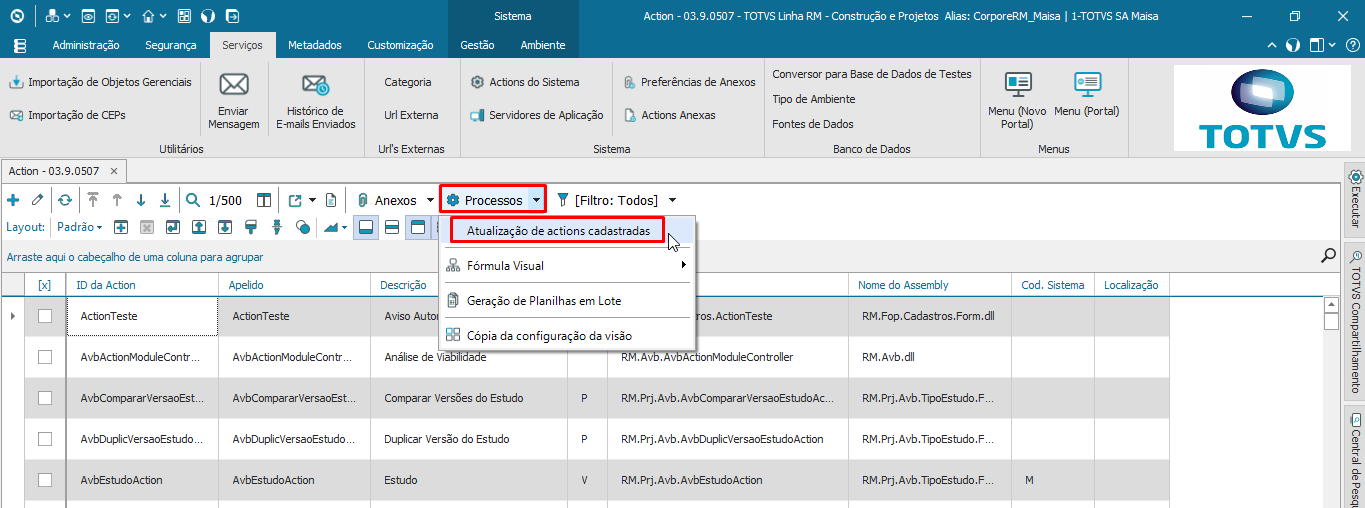Click the eye view icon in title bar
This screenshot has height=508, width=1365.
pos(89,16)
